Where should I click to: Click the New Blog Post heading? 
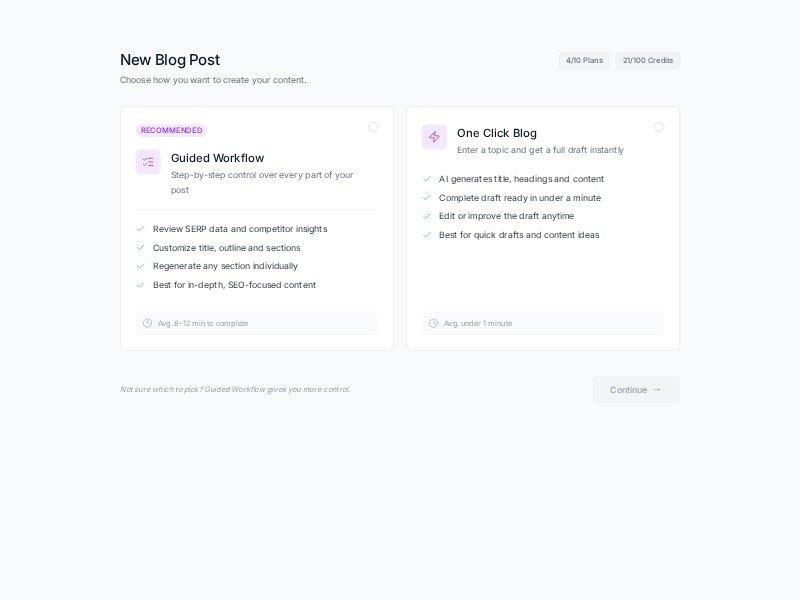(169, 60)
